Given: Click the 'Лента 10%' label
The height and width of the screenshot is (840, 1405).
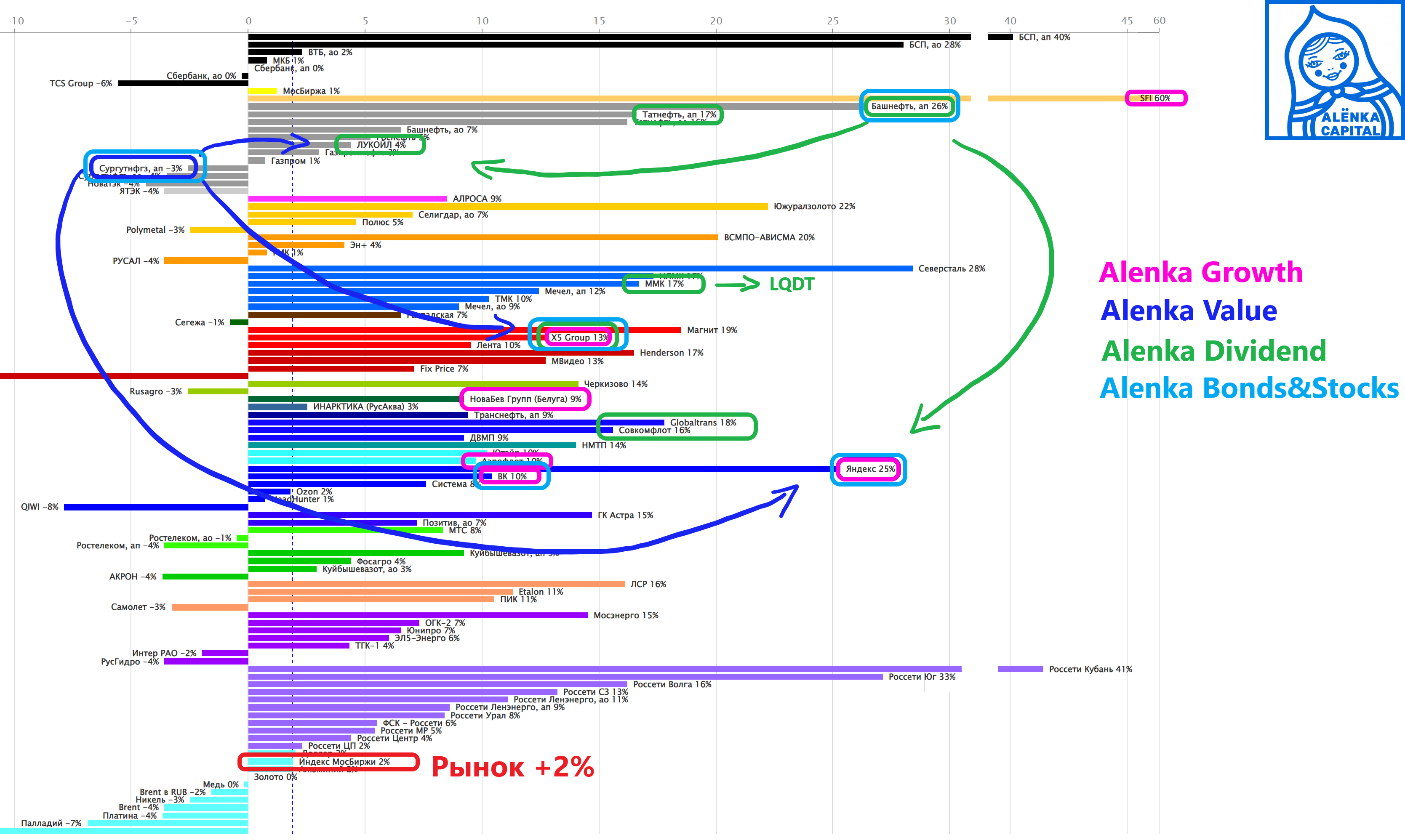Looking at the screenshot, I should point(499,345).
